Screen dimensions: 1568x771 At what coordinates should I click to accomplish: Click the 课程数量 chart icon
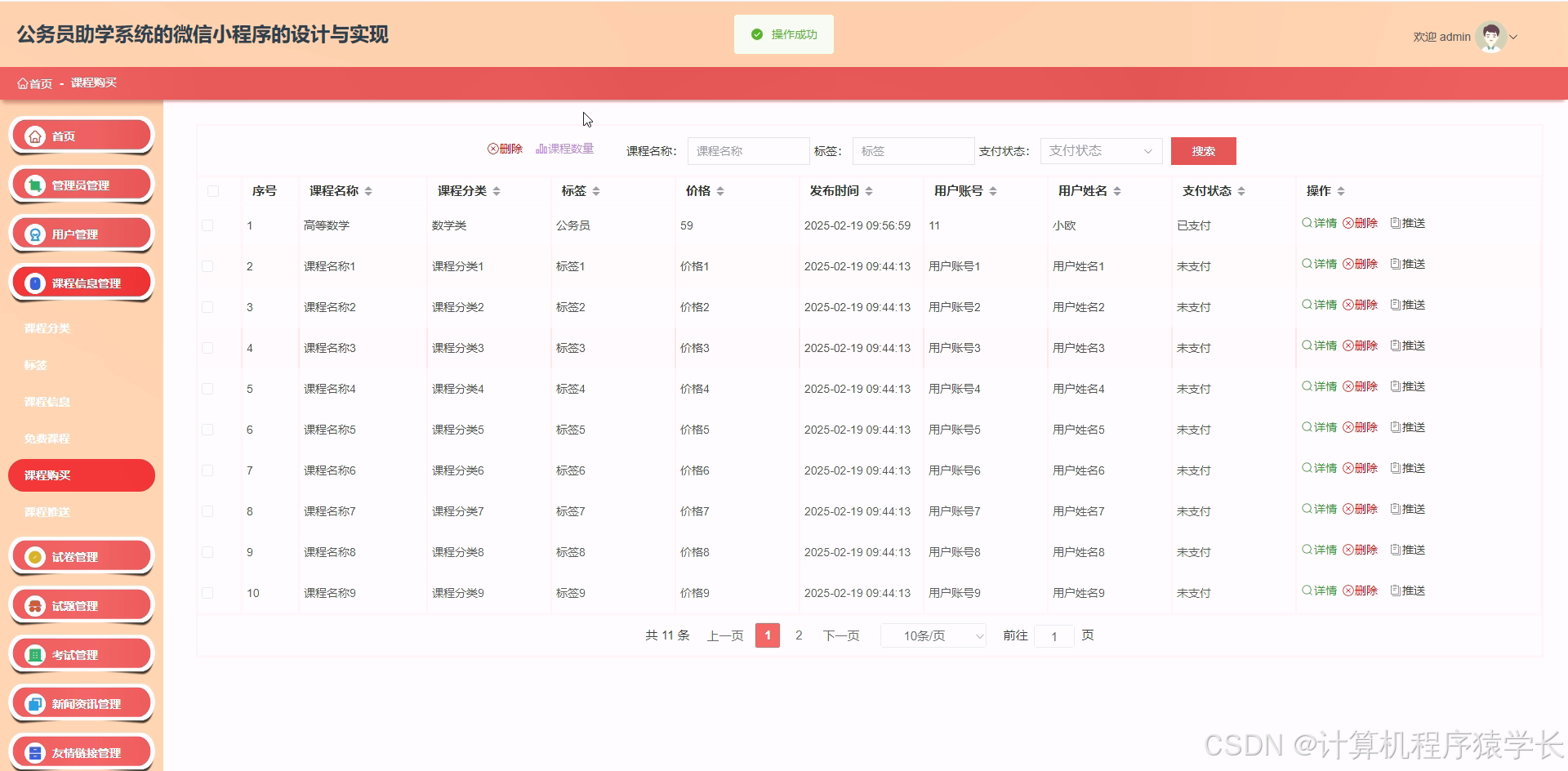[565, 149]
